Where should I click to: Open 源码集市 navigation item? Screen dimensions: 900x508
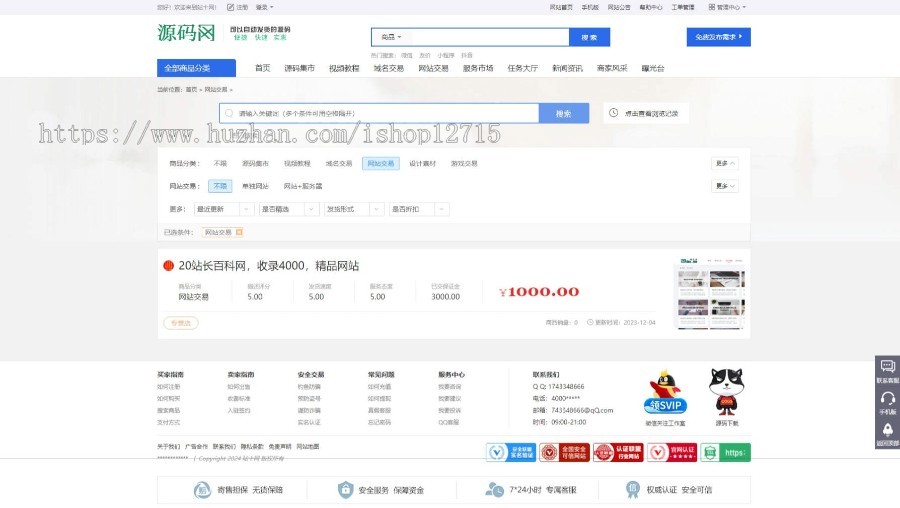pyautogui.click(x=300, y=68)
